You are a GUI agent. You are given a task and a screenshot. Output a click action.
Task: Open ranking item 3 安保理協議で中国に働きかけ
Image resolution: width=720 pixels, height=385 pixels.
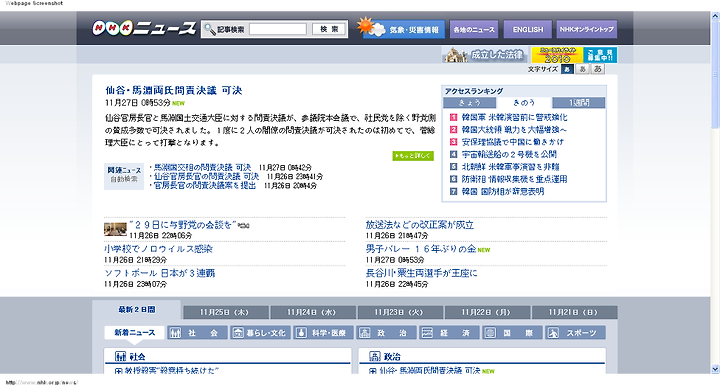tap(512, 142)
